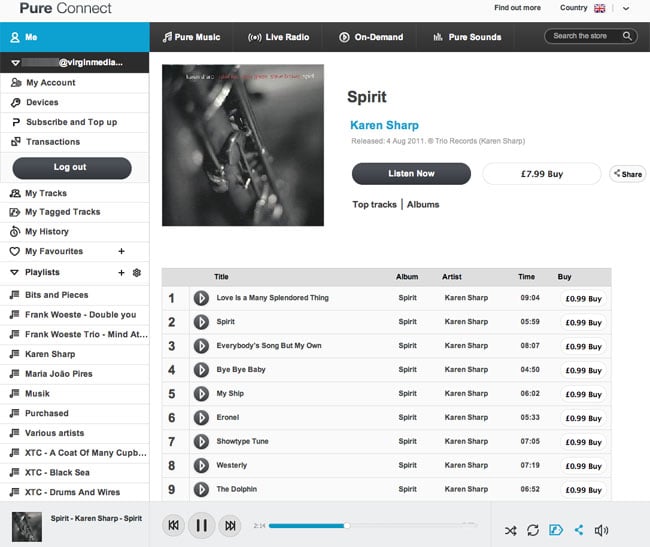
Task: Open XTC - Drums And Wires playlist
Action: (x=75, y=492)
